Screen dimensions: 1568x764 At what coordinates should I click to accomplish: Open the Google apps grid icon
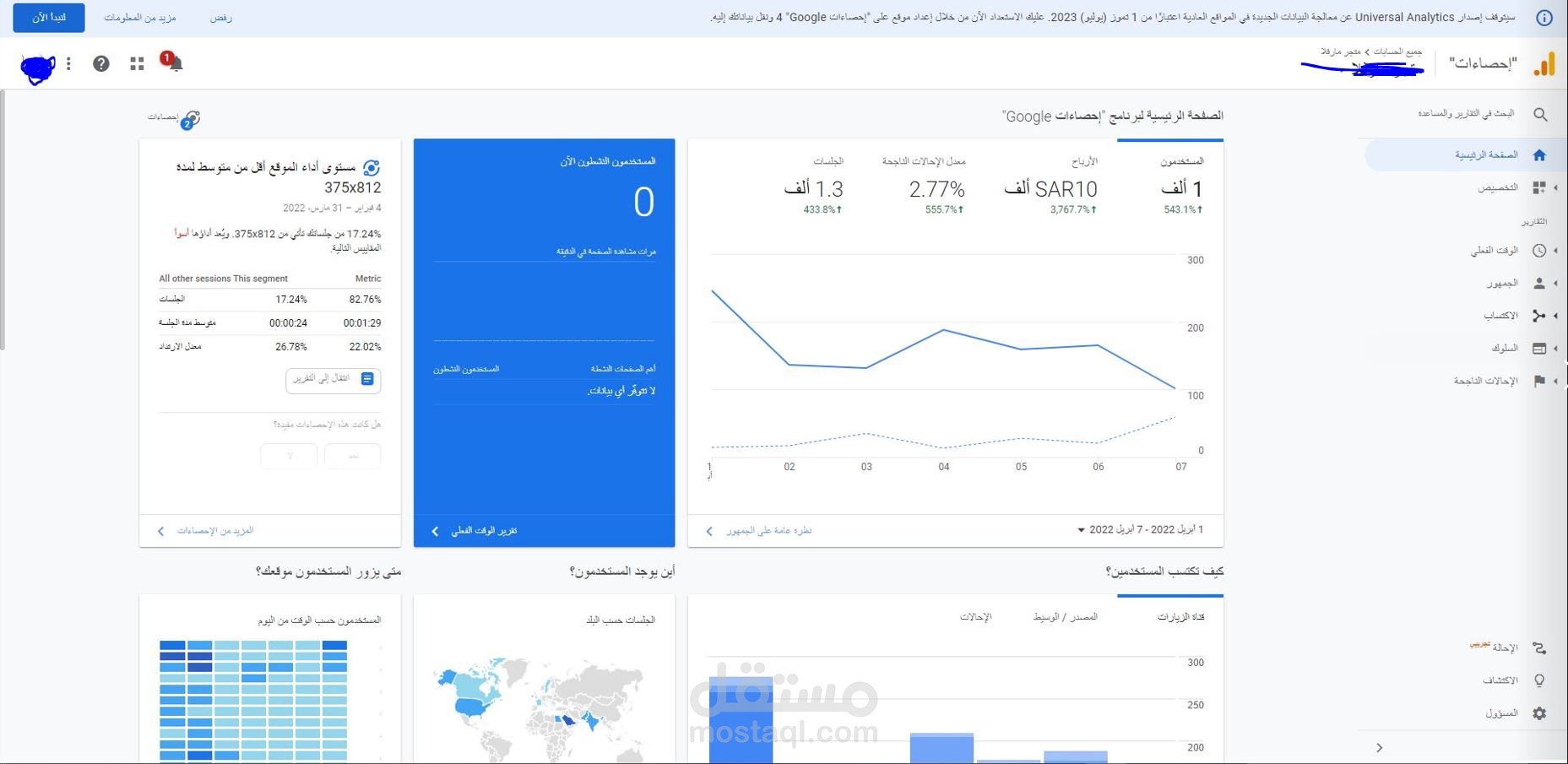pyautogui.click(x=136, y=62)
